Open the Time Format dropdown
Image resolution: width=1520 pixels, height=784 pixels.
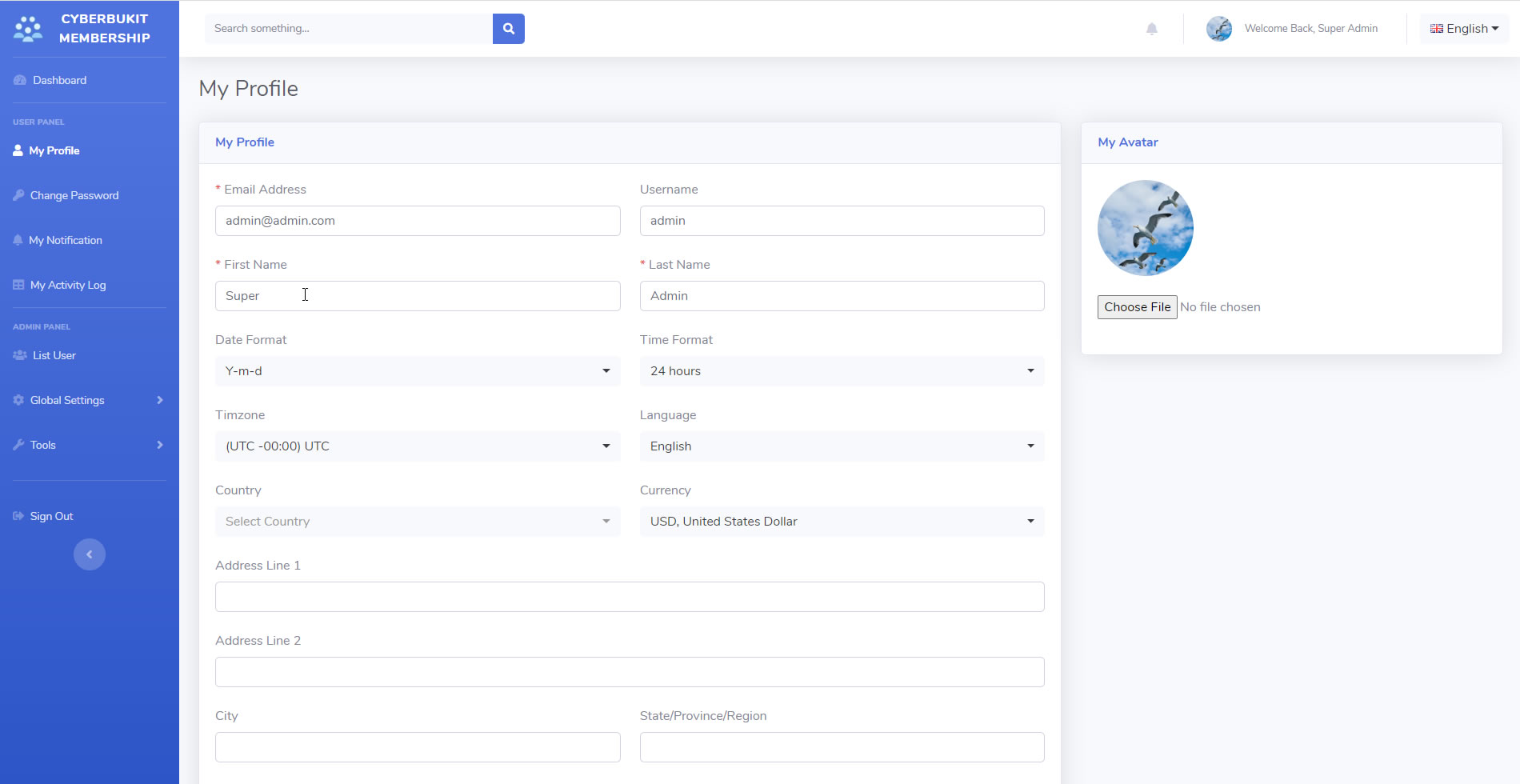pos(842,371)
